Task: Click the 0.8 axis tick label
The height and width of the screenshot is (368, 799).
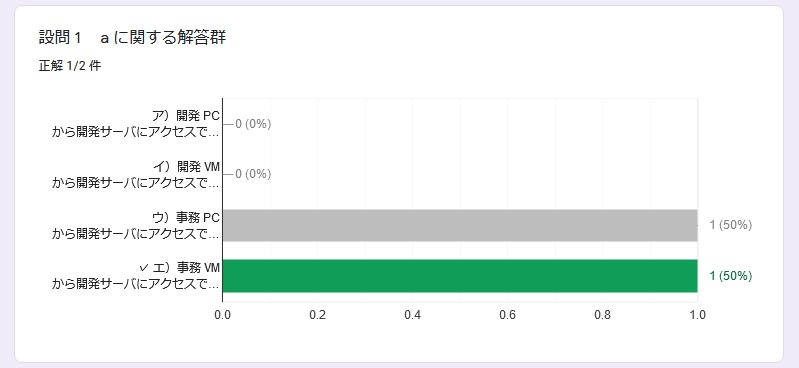Action: (x=602, y=315)
